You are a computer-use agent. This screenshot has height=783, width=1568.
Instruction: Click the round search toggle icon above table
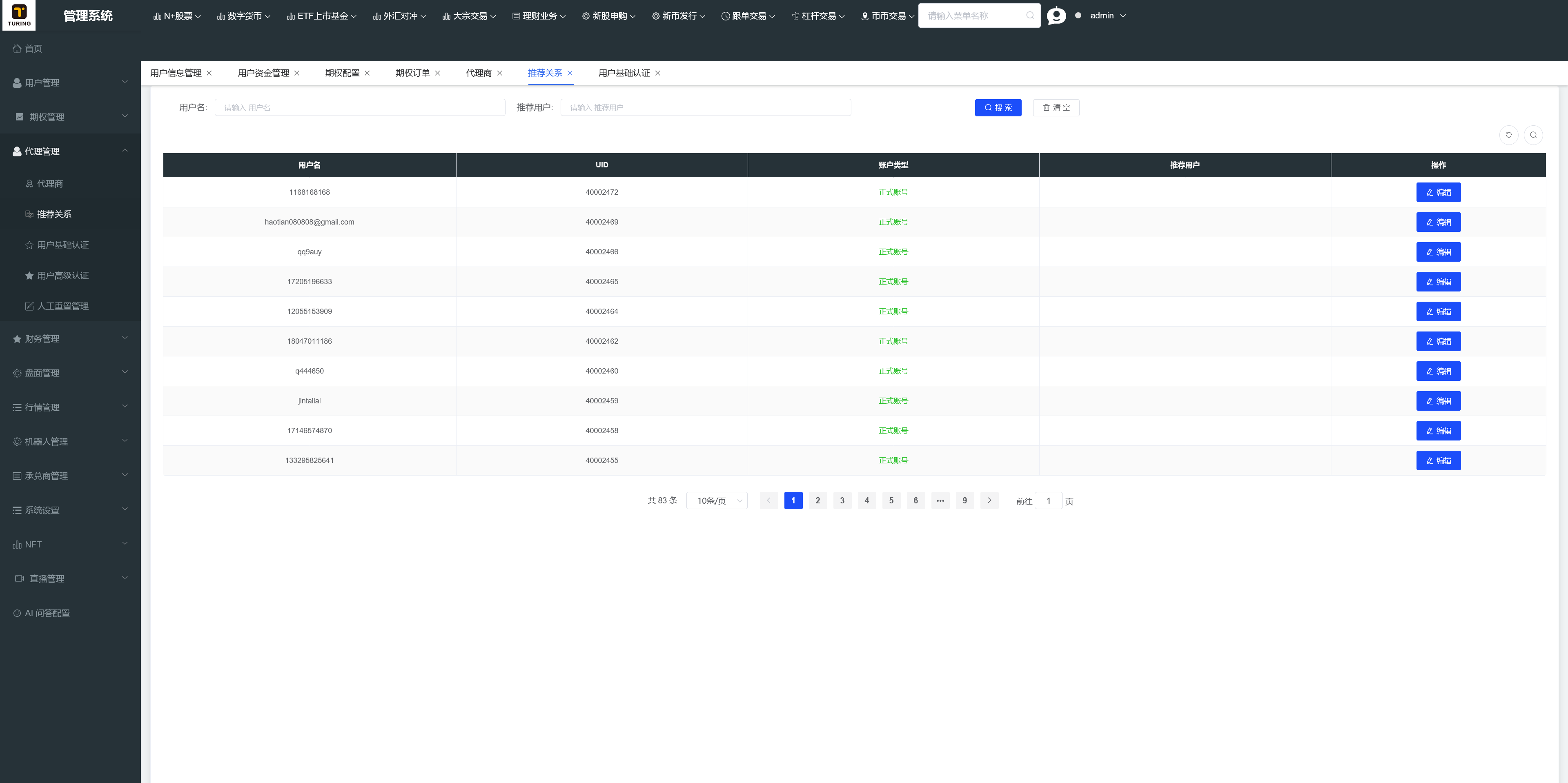(x=1533, y=135)
